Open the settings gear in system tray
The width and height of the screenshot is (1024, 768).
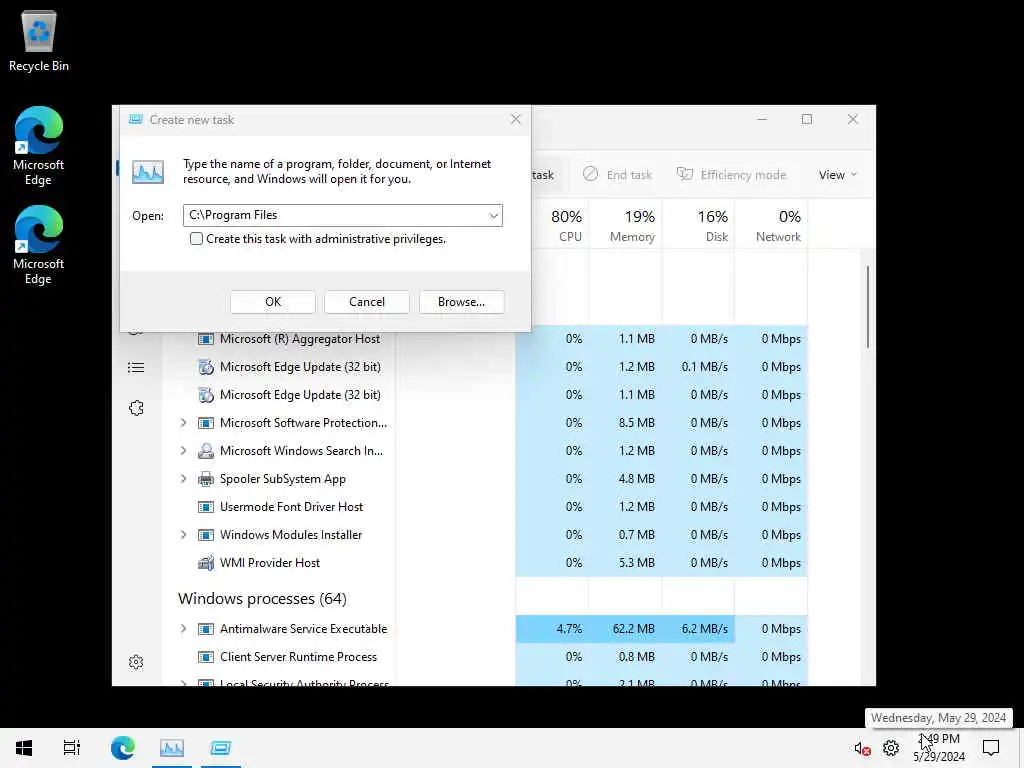coord(891,748)
